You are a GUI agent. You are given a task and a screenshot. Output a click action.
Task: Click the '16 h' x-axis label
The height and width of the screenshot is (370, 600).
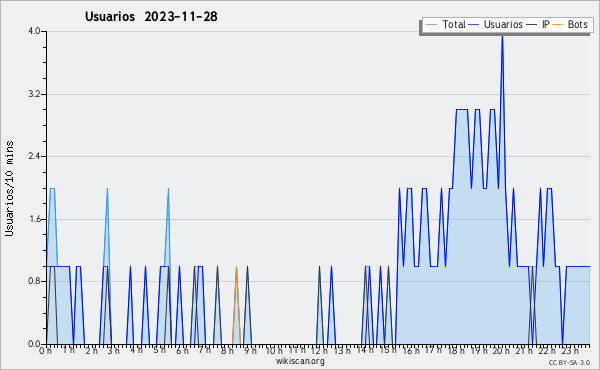tap(411, 351)
